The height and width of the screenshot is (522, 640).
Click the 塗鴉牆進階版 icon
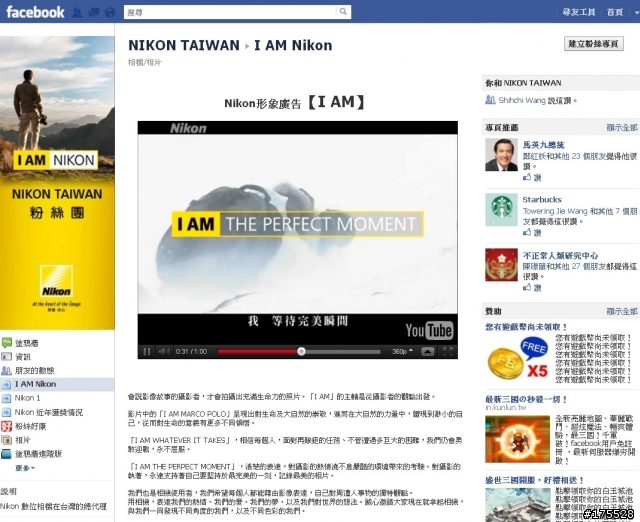point(7,453)
